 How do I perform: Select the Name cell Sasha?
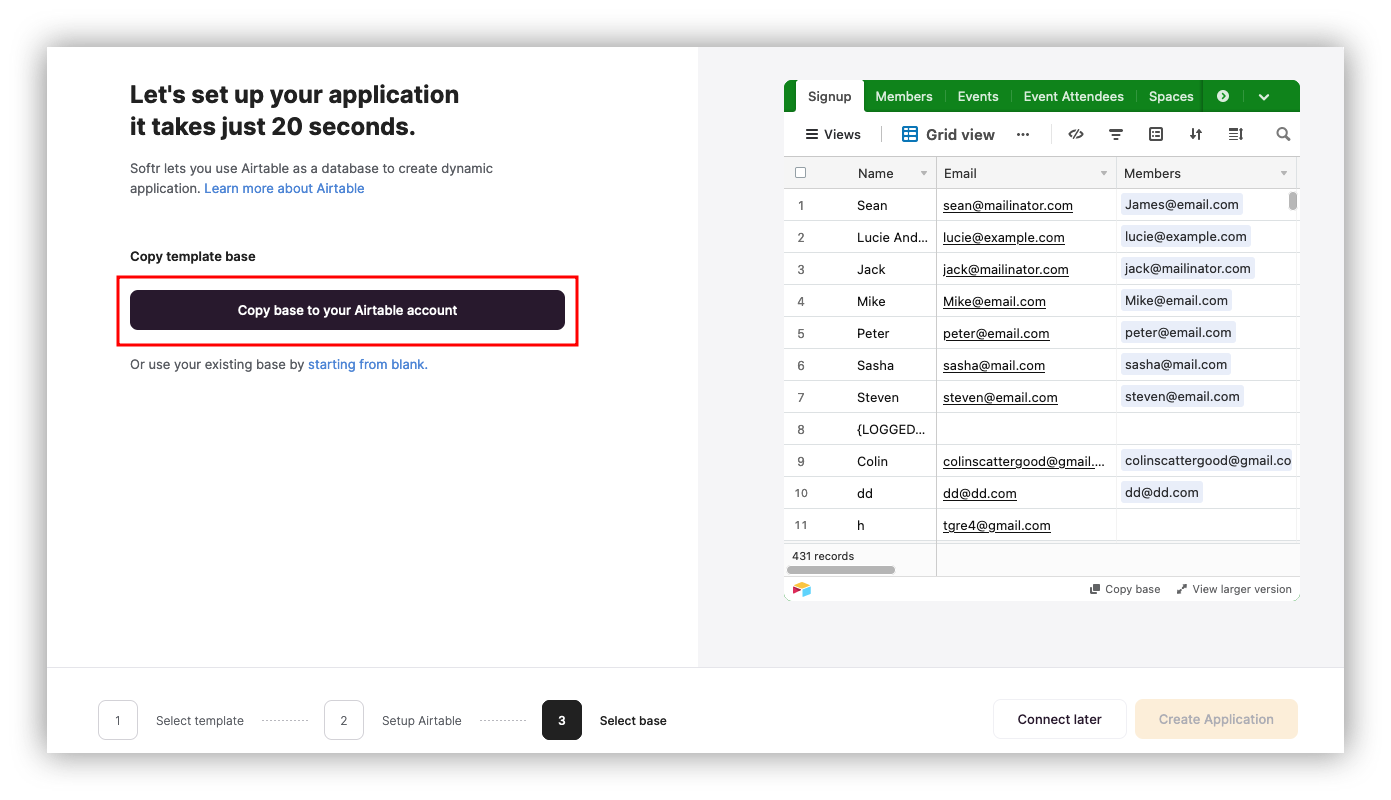[875, 365]
